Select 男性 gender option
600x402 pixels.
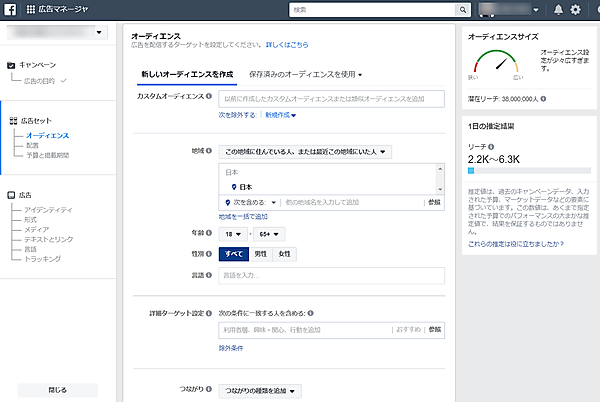(259, 254)
